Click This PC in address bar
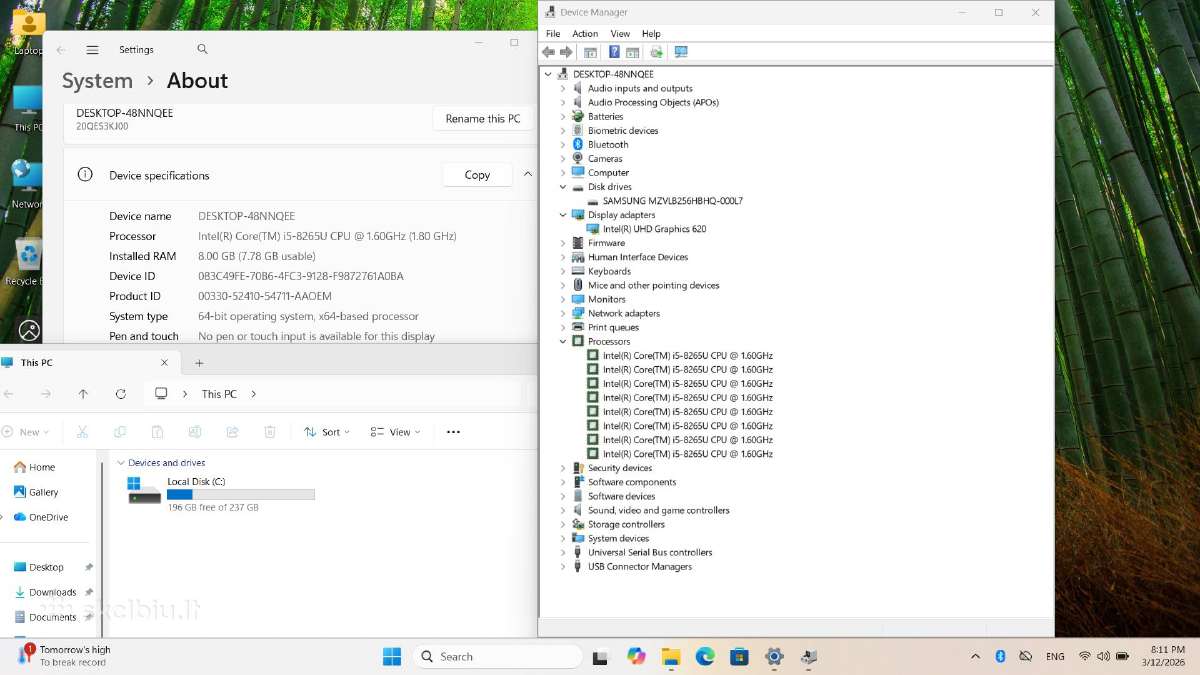The width and height of the screenshot is (1200, 675). click(x=219, y=394)
